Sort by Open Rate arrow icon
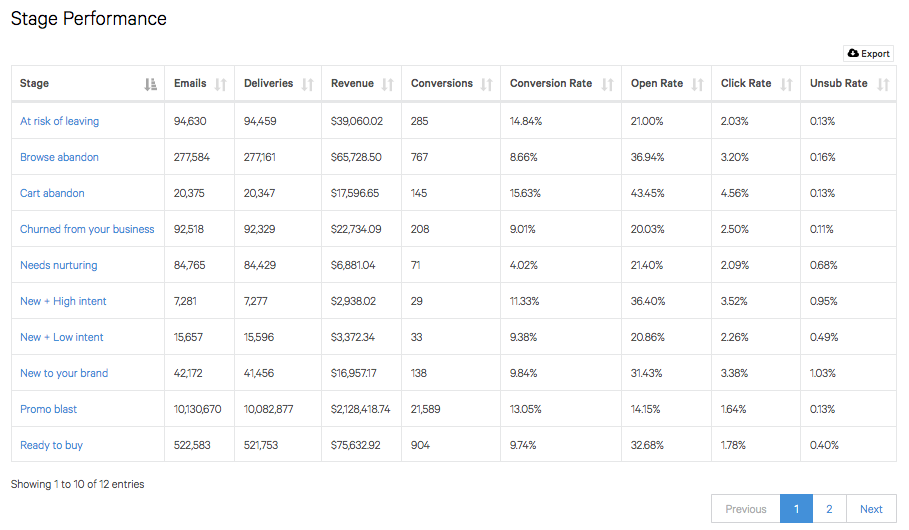Viewport: 909px width, 530px height. (697, 85)
